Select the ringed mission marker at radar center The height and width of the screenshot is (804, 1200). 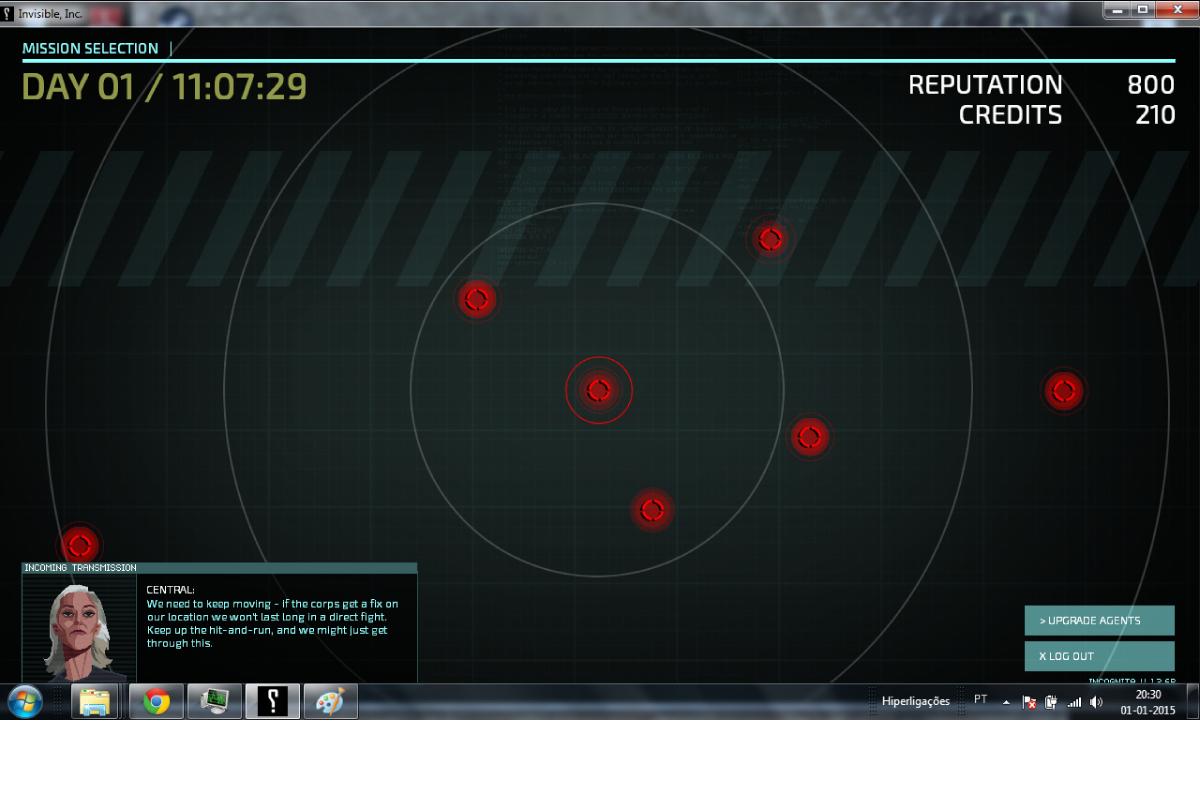(x=599, y=390)
